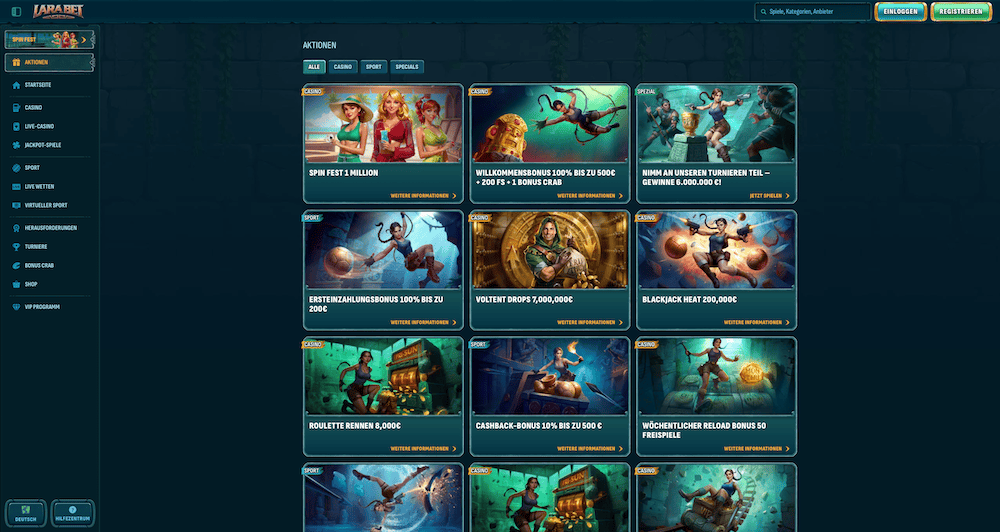Open Hilfezentrum question mark icon
This screenshot has height=532, width=1000.
click(x=73, y=510)
